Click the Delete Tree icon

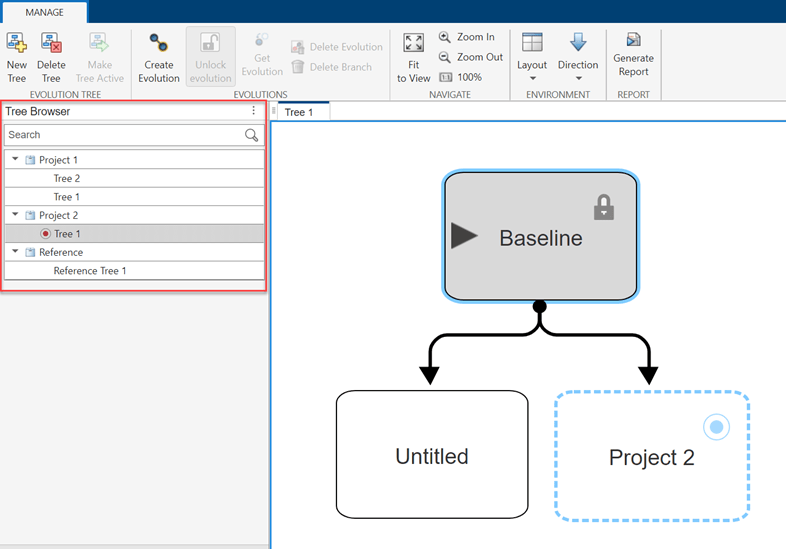pos(51,43)
